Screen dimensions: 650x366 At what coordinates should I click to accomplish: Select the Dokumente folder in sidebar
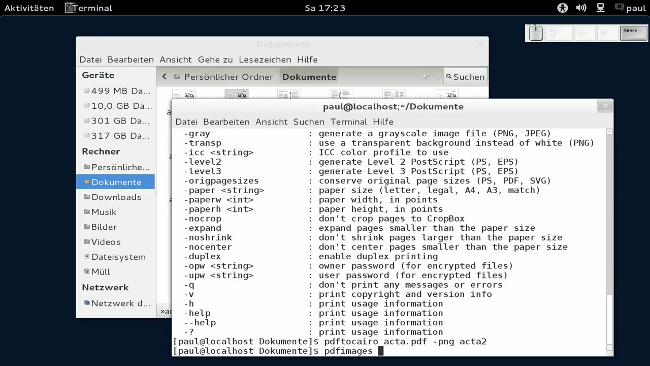(116, 182)
